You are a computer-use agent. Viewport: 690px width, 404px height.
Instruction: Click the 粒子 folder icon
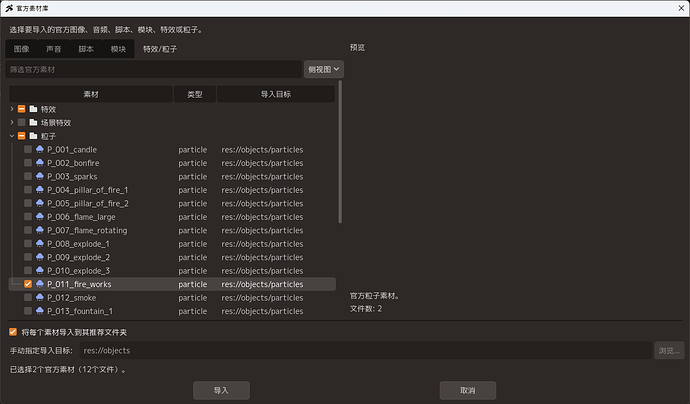tap(33, 136)
